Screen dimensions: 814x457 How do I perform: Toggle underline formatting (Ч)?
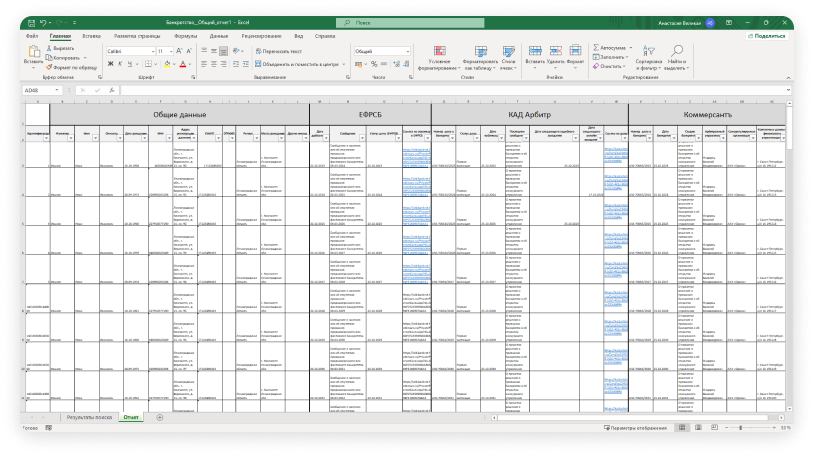pos(130,64)
